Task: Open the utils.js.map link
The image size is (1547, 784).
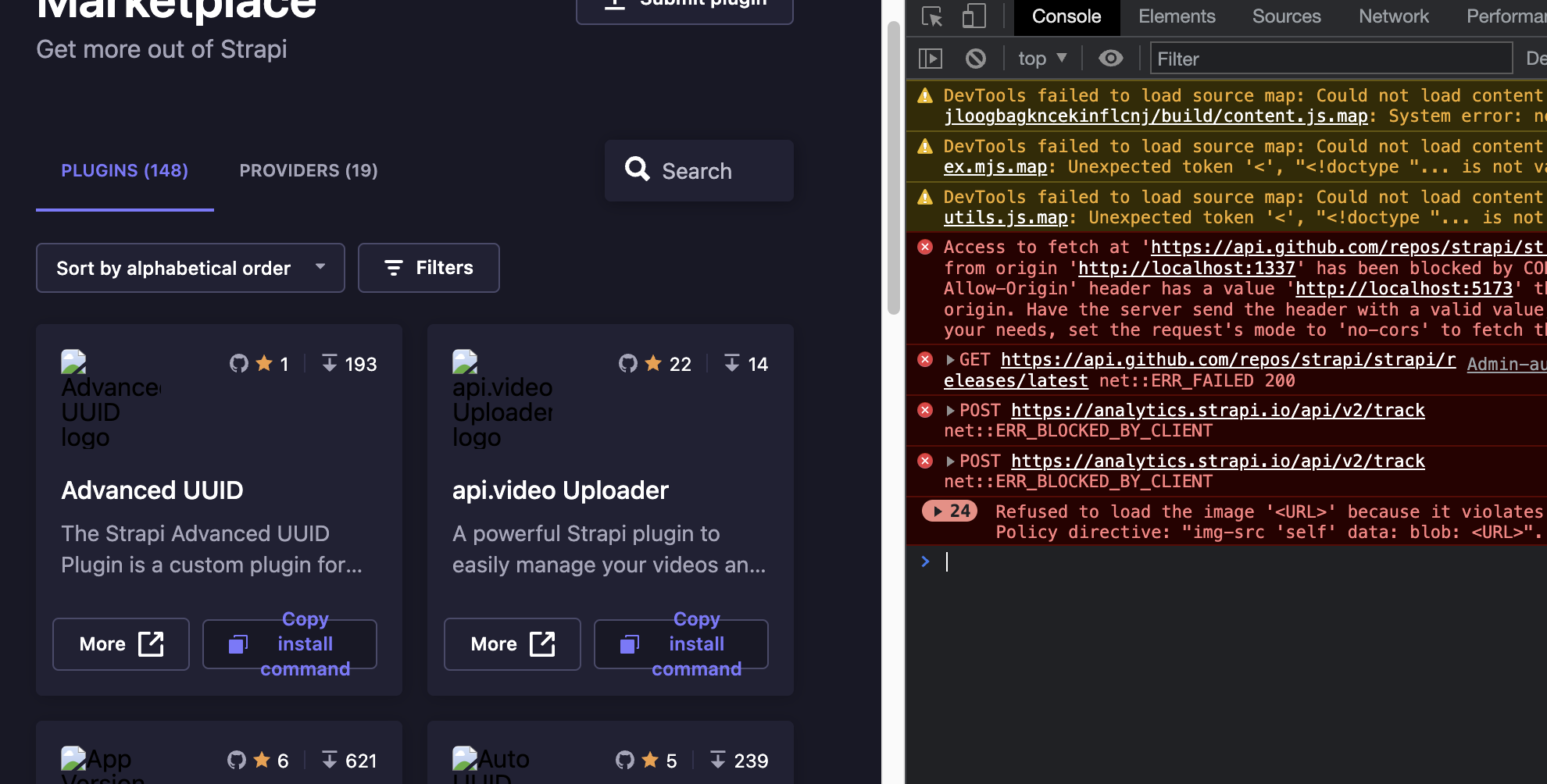Action: tap(1006, 218)
